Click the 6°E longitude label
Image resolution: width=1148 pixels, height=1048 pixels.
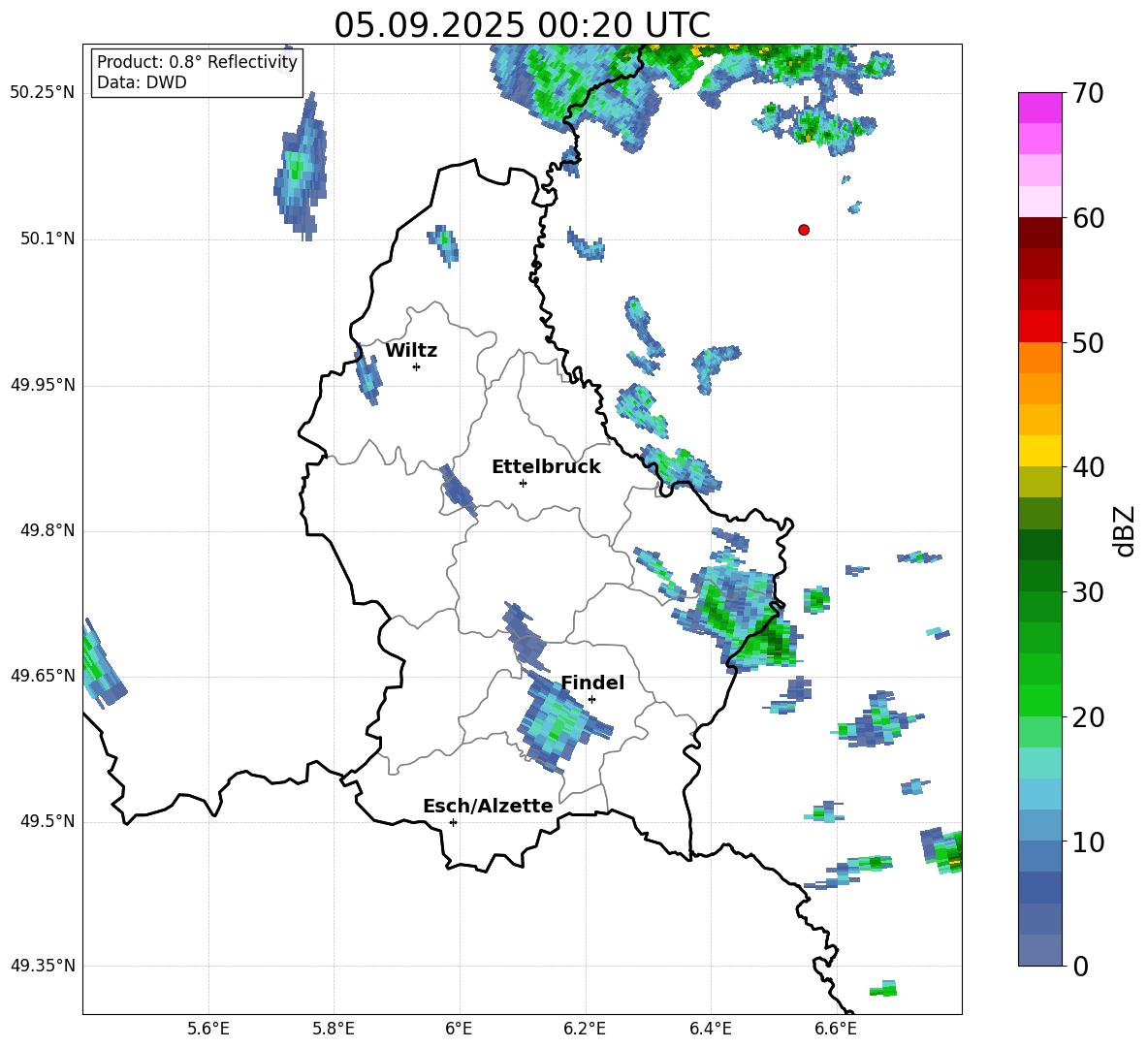tap(459, 1029)
